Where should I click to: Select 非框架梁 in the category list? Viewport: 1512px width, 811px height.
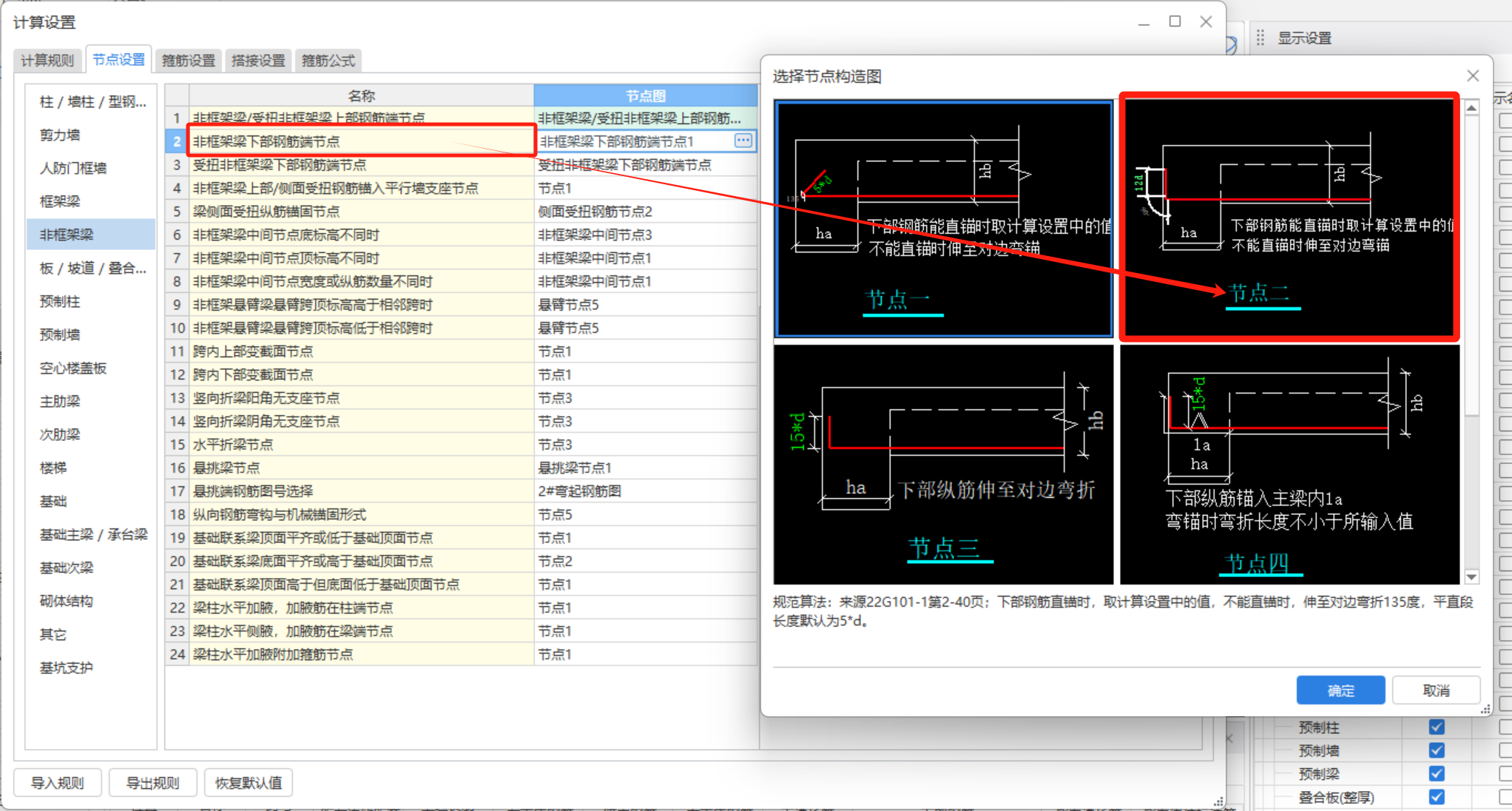point(92,235)
